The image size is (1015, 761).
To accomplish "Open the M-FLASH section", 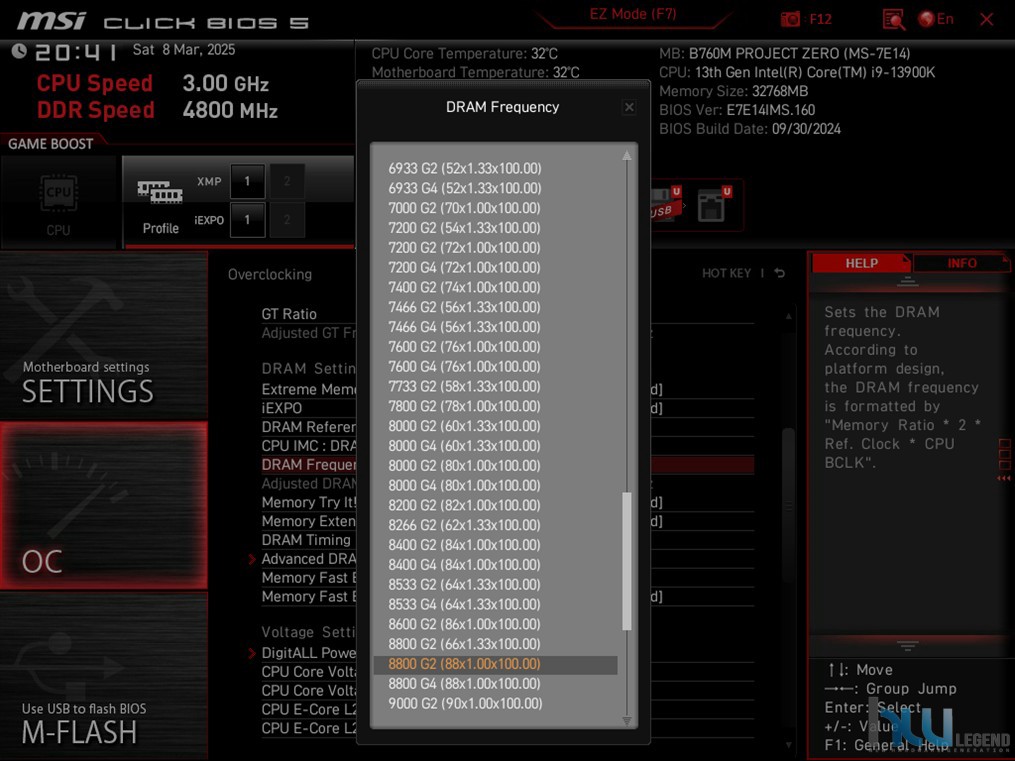I will click(x=104, y=676).
